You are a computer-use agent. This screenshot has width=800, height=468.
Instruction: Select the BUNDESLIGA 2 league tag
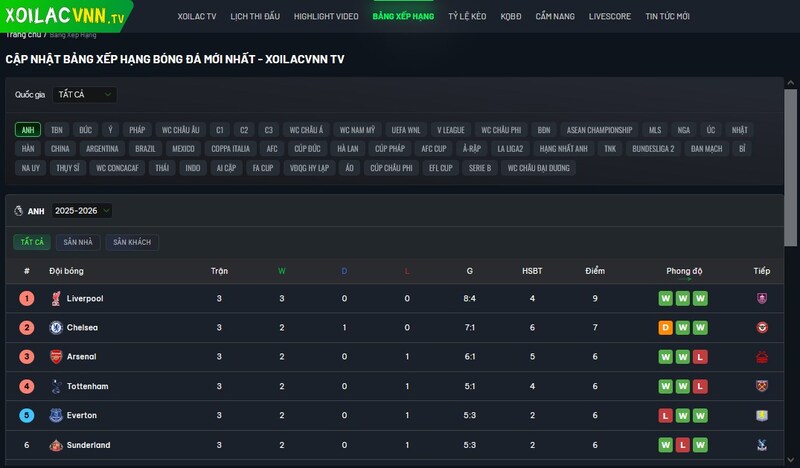pos(653,149)
